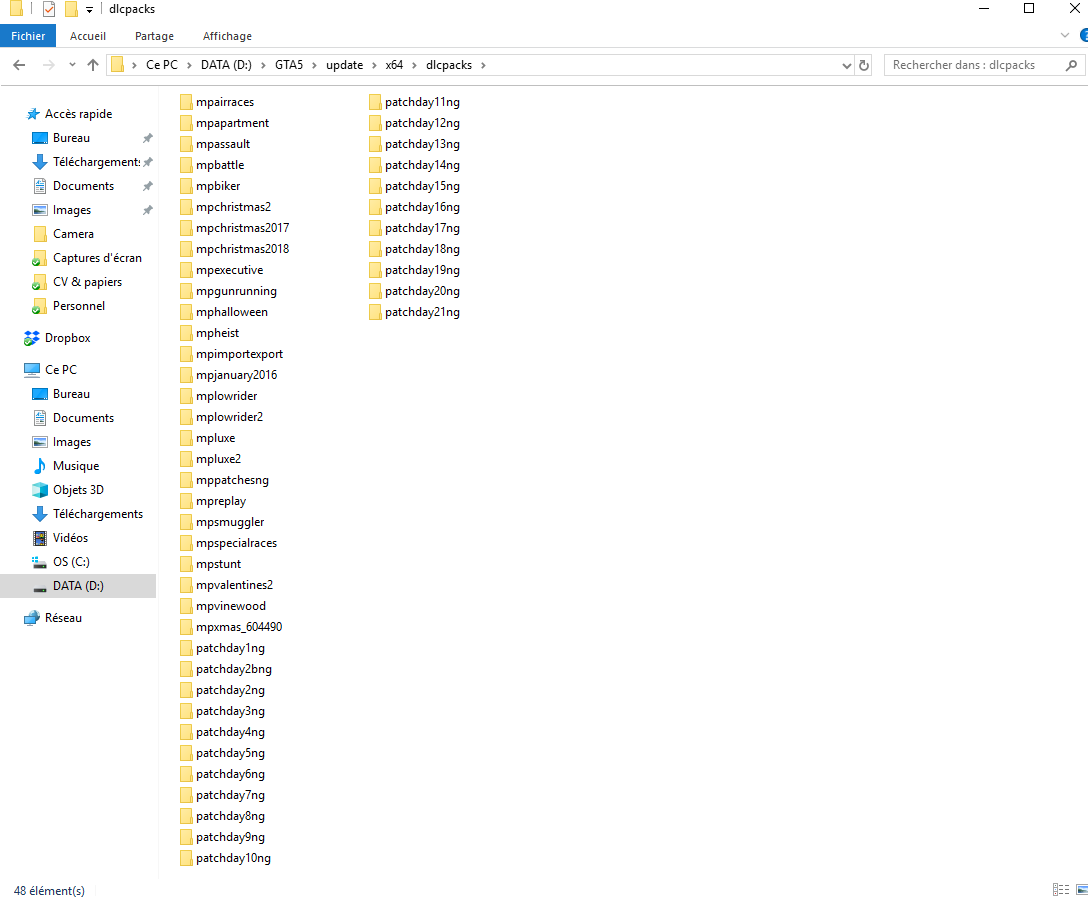Switch to the Accueil ribbon tab
The width and height of the screenshot is (1088, 897).
[88, 36]
